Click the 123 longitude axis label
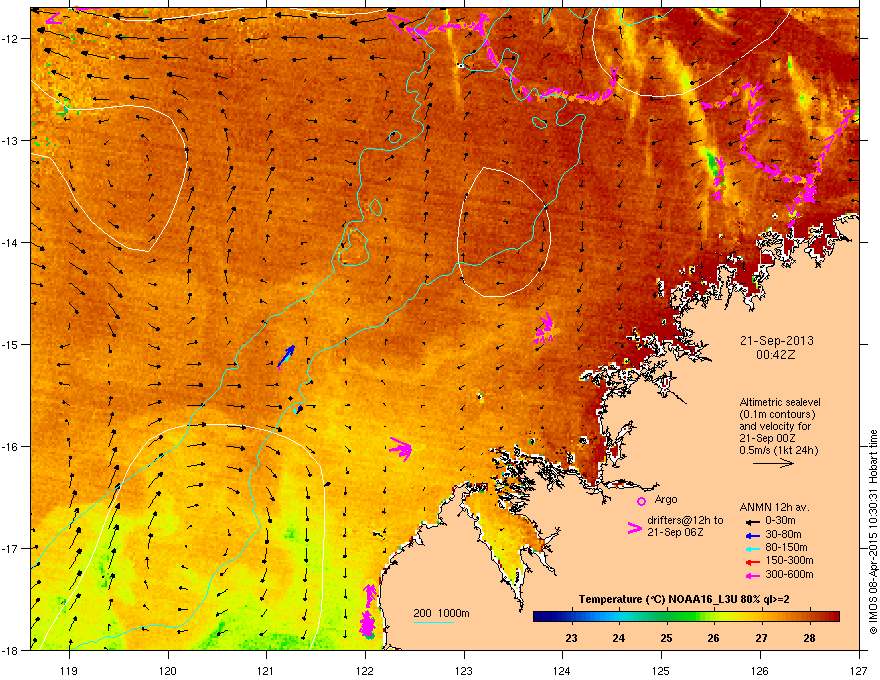 (464, 670)
